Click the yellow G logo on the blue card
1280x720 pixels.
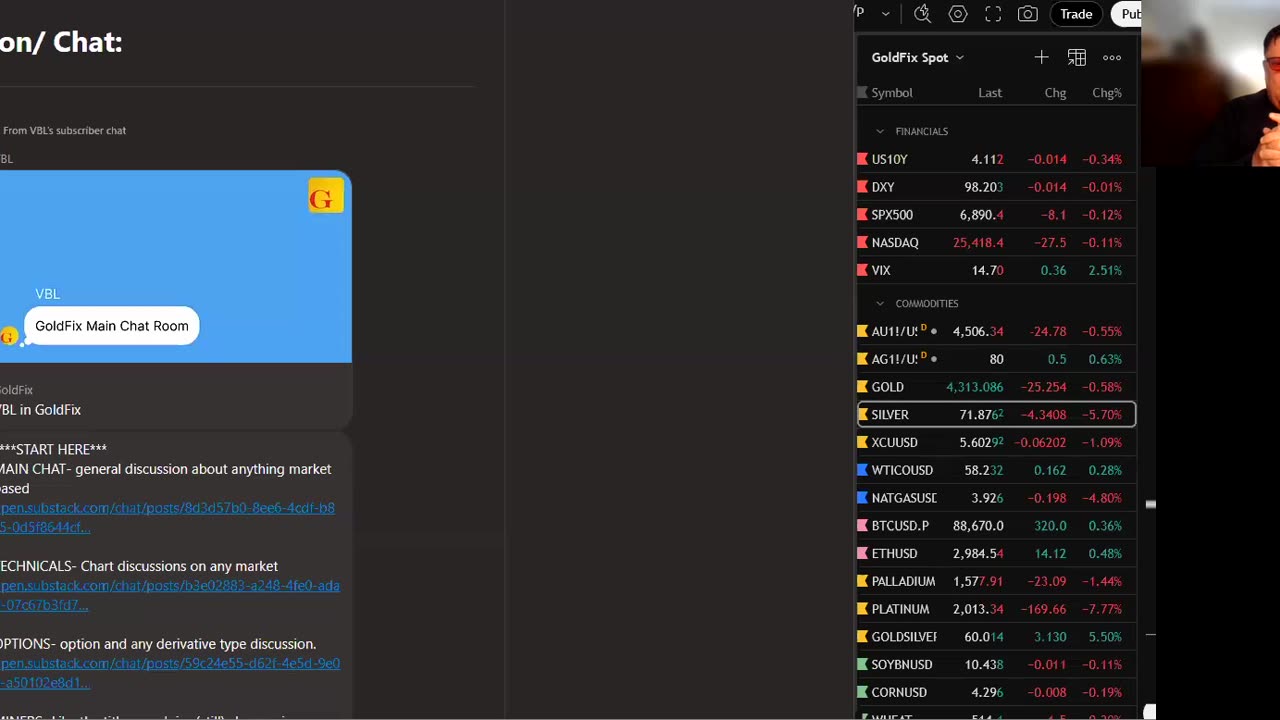click(326, 197)
